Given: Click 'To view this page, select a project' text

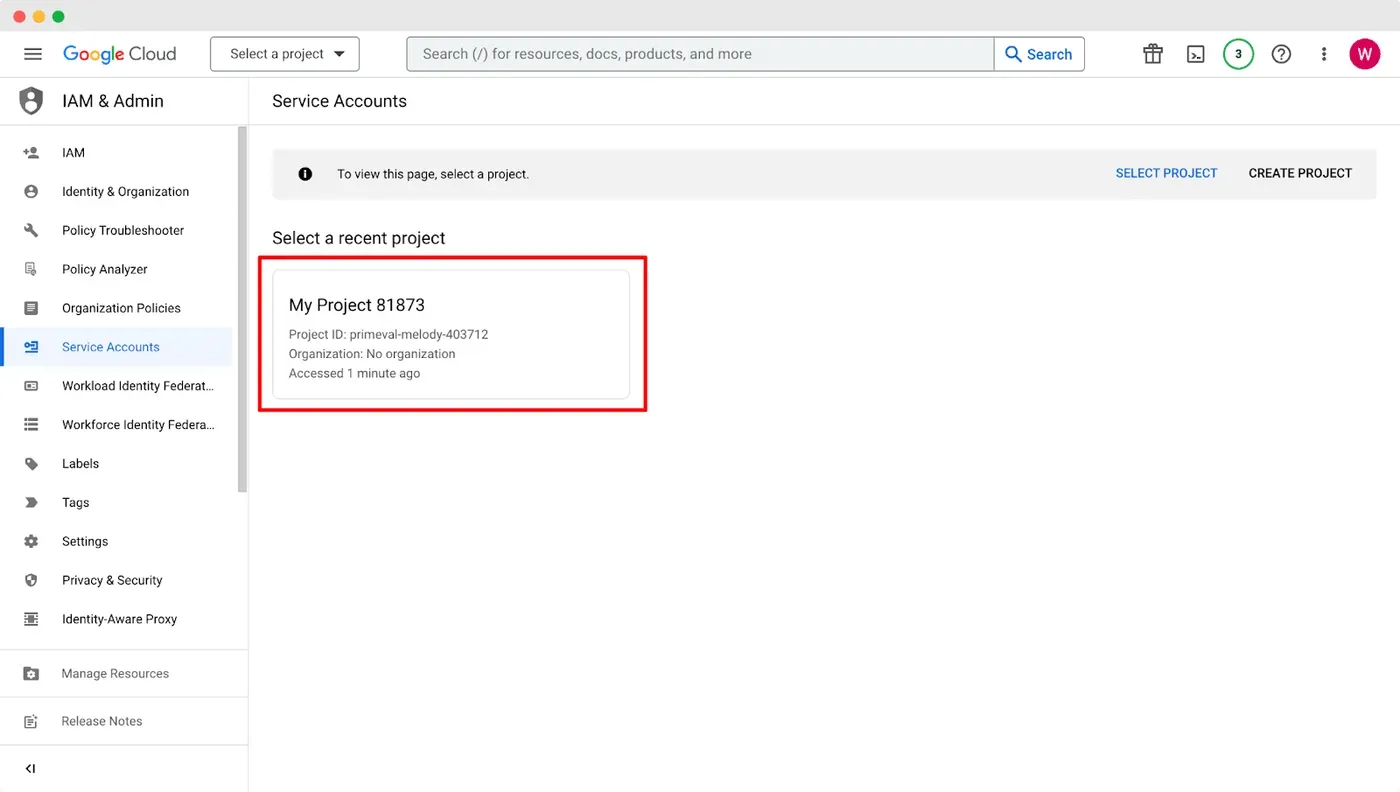Looking at the screenshot, I should coord(433,174).
